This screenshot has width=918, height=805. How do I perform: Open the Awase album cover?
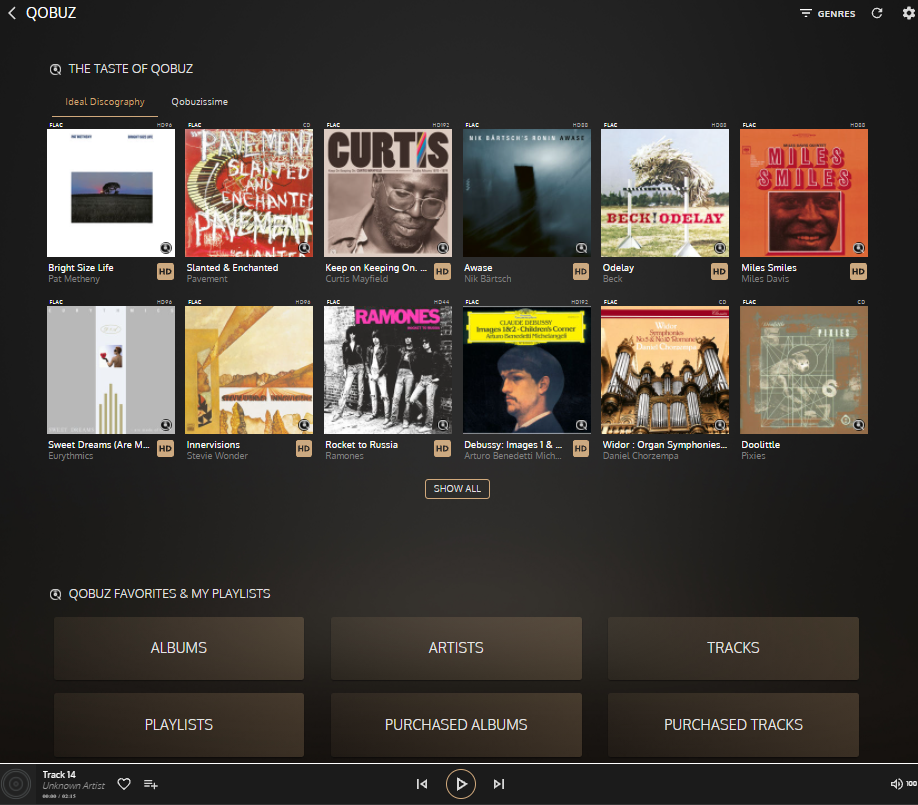coord(526,193)
